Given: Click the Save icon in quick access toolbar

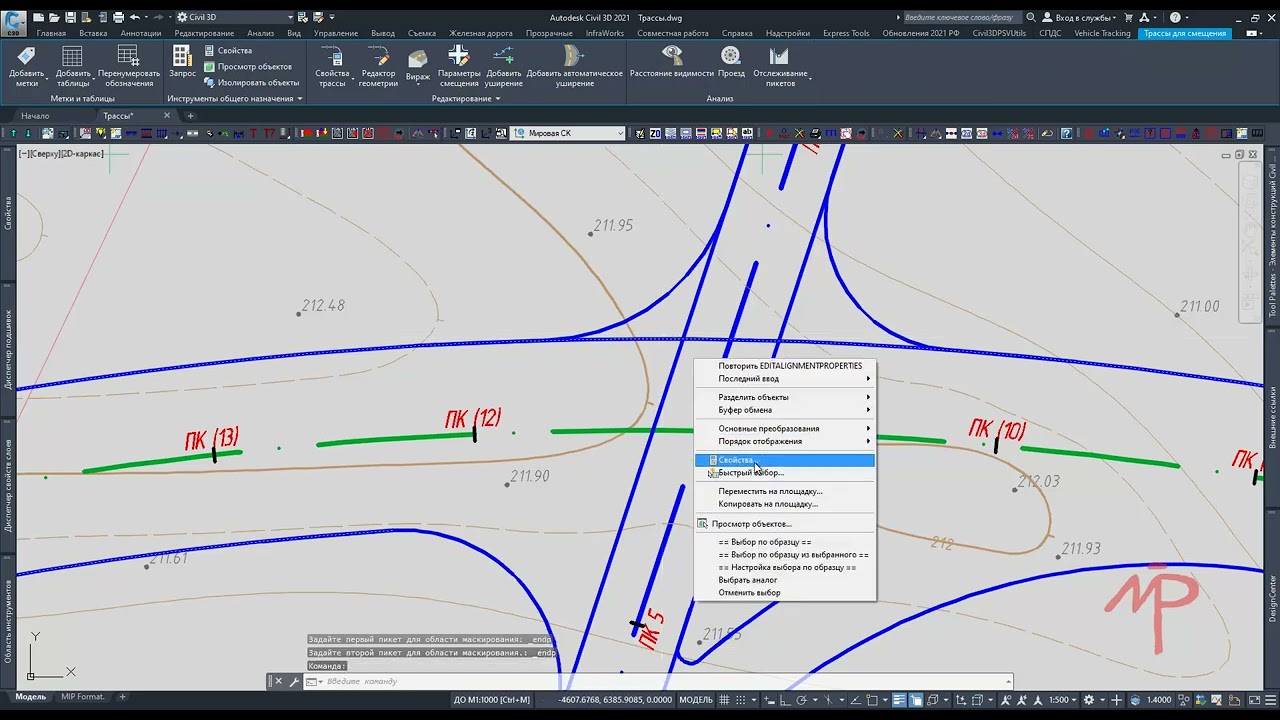Looking at the screenshot, I should [70, 17].
